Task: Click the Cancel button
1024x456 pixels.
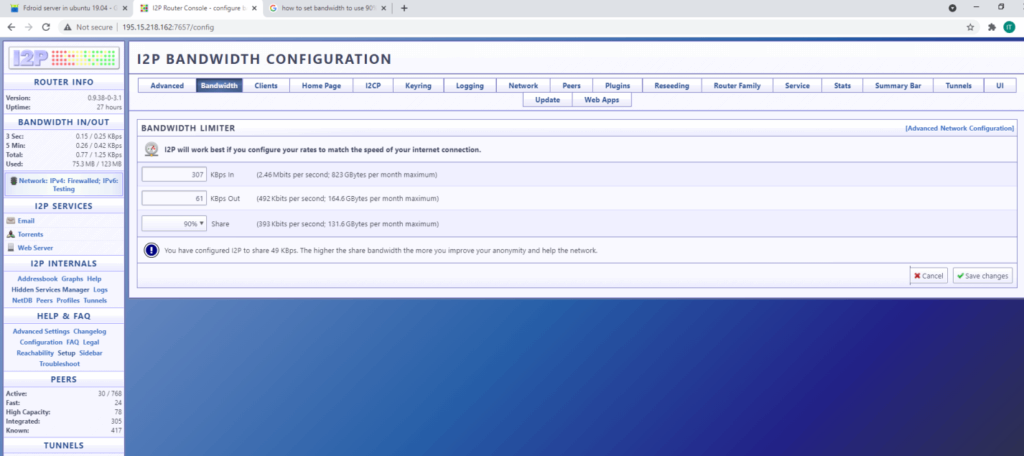Action: click(928, 276)
